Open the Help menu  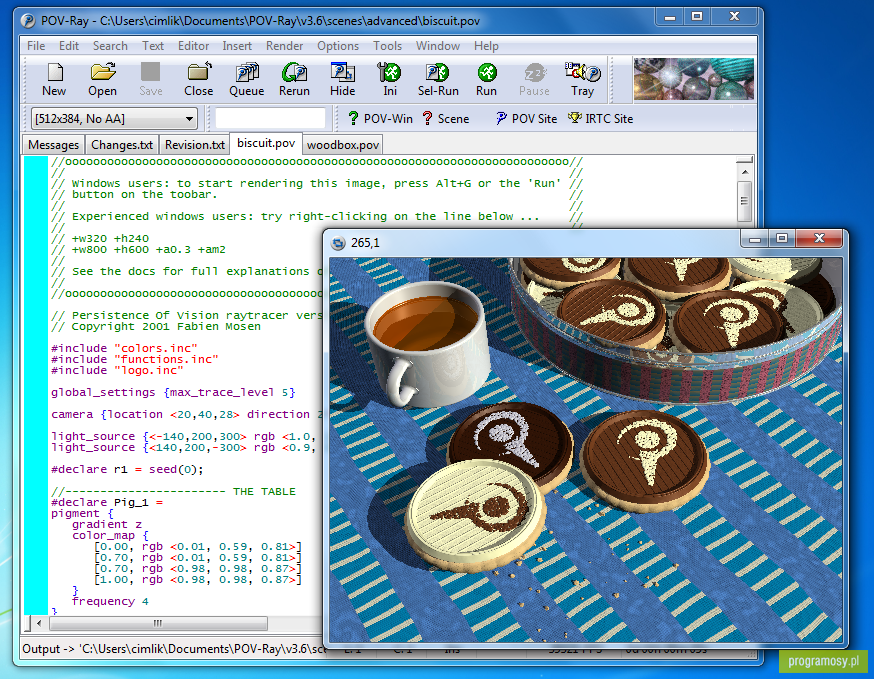coord(486,46)
